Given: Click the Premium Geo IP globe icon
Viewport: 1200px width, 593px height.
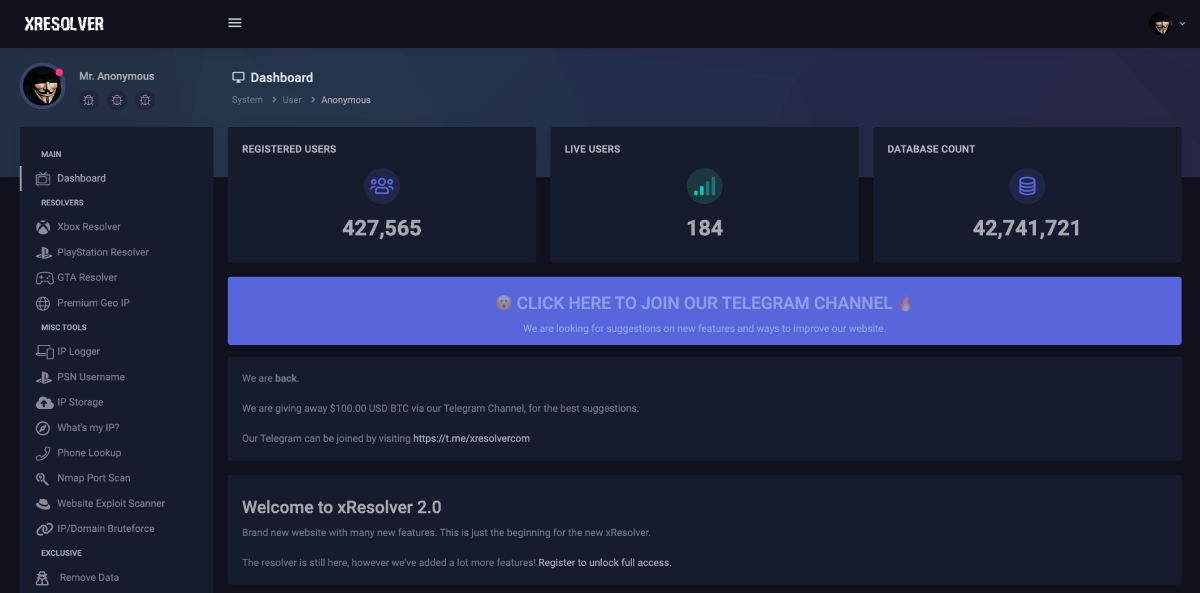Looking at the screenshot, I should click(43, 303).
